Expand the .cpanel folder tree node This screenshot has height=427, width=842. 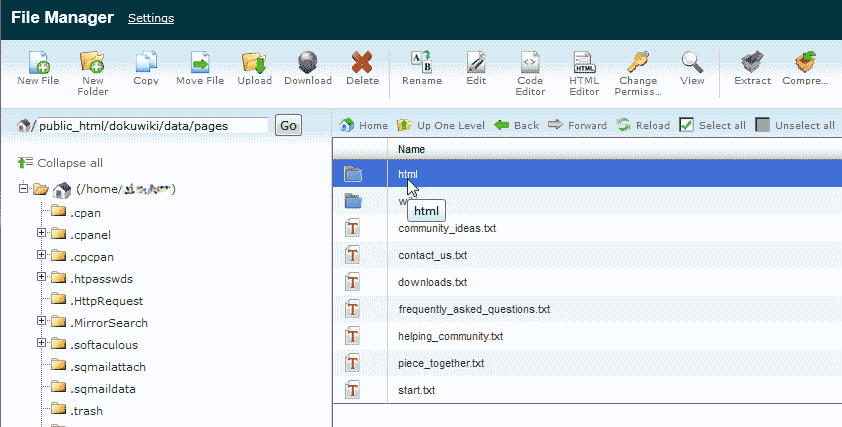coord(42,234)
